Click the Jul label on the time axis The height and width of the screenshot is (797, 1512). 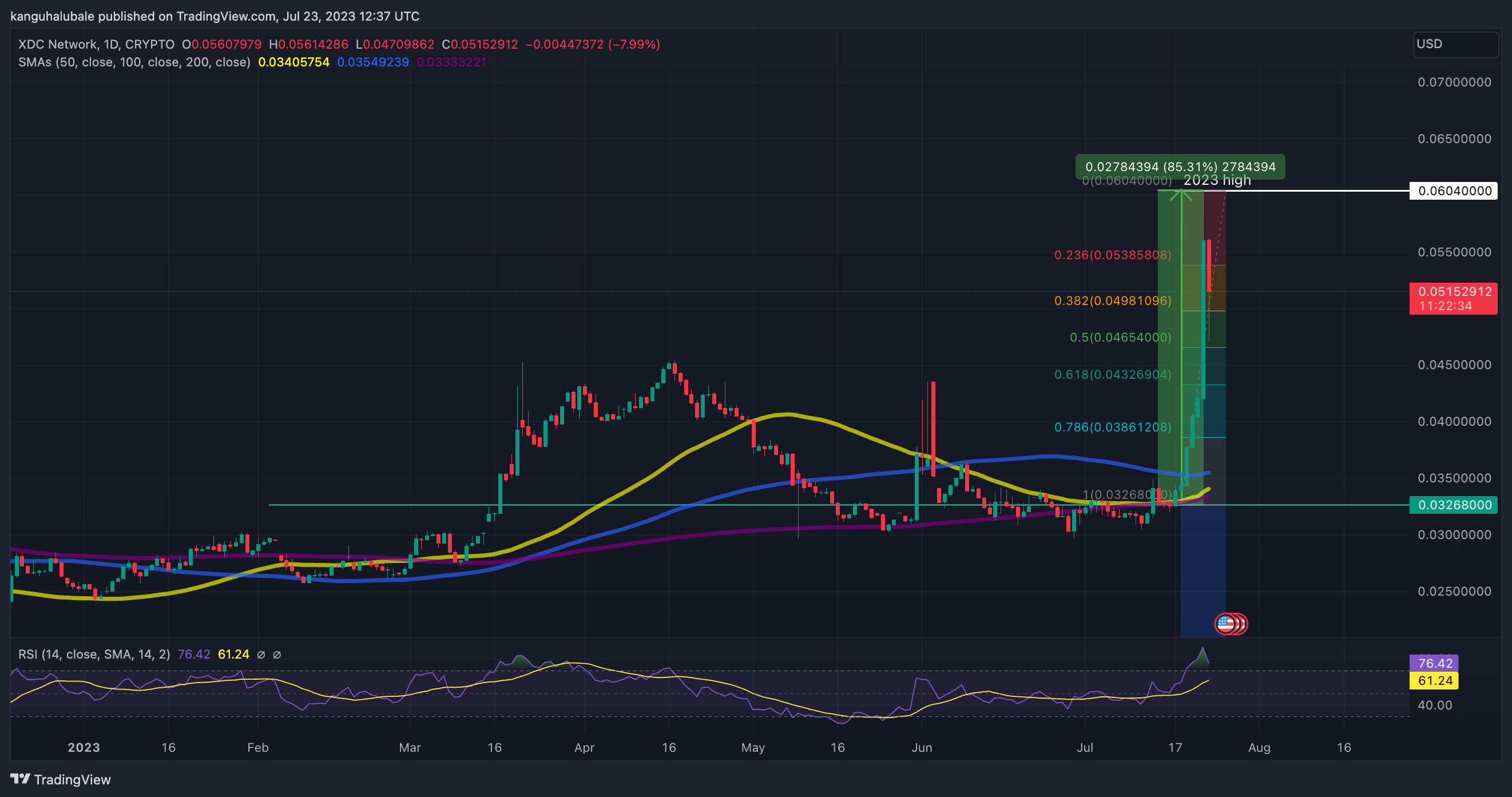(1085, 748)
